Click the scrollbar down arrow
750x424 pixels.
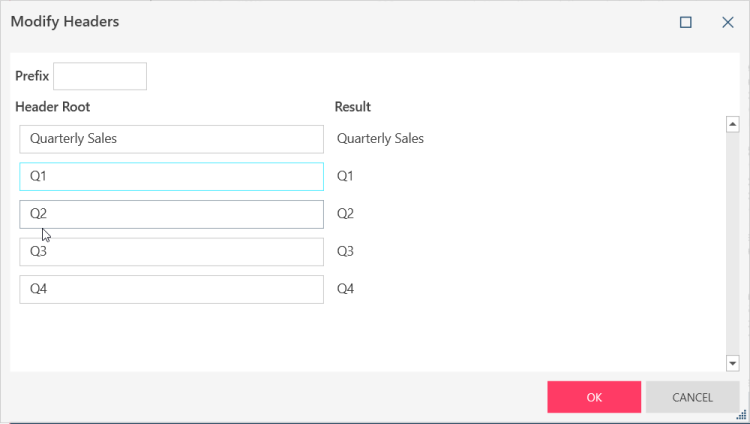(731, 362)
